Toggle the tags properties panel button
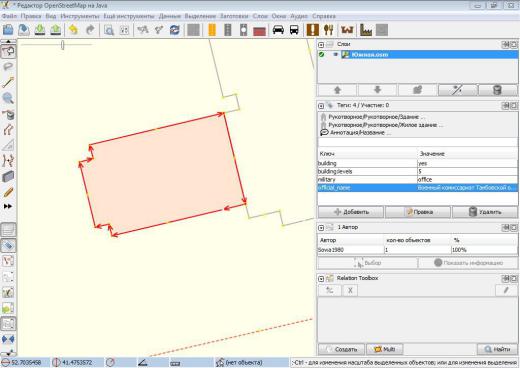The image size is (520, 368). pyautogui.click(x=8, y=246)
